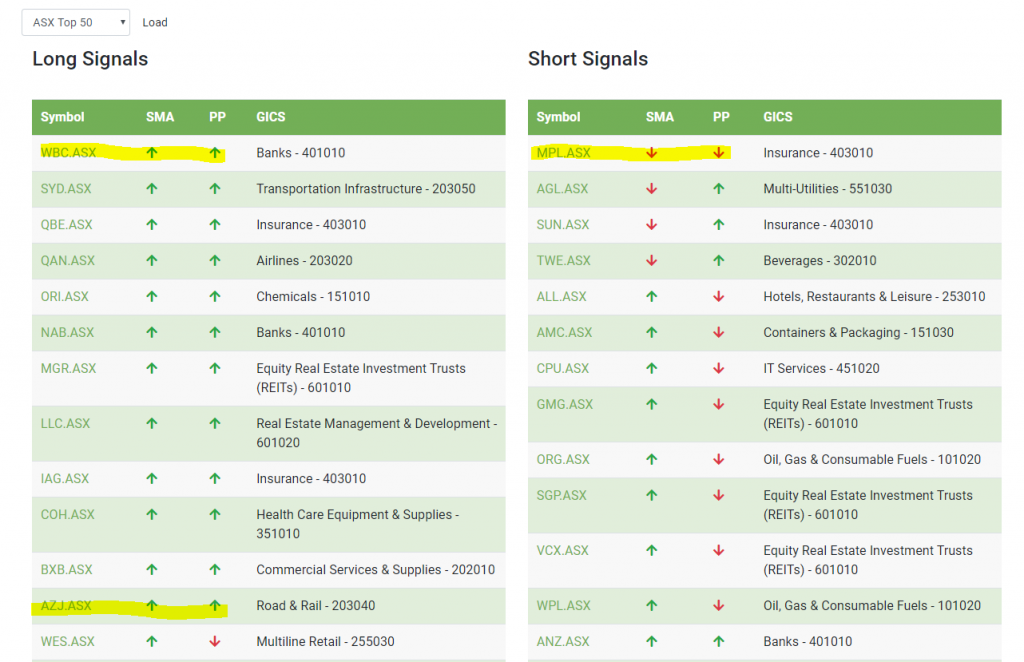Open the AGL.ASX symbol link
This screenshot has height=662, width=1024.
(562, 189)
